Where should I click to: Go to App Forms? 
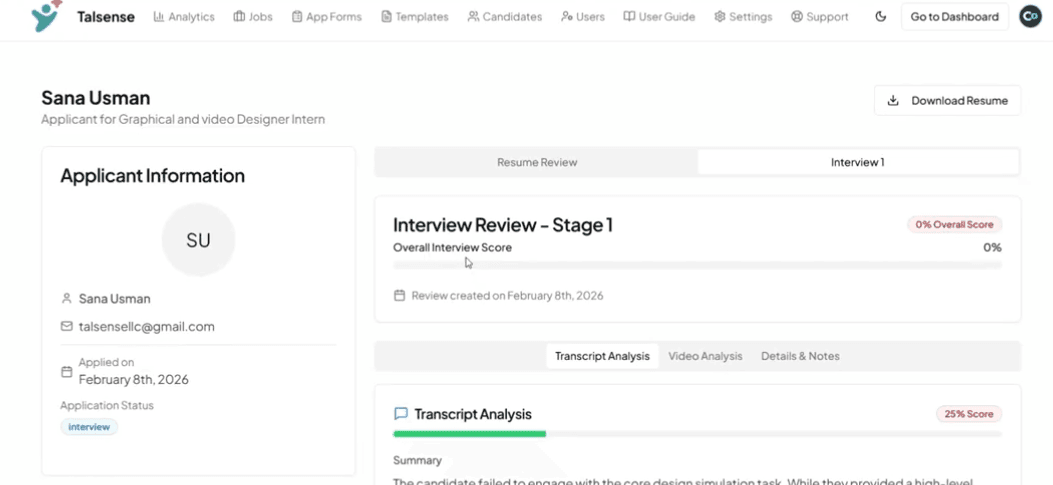click(x=327, y=17)
